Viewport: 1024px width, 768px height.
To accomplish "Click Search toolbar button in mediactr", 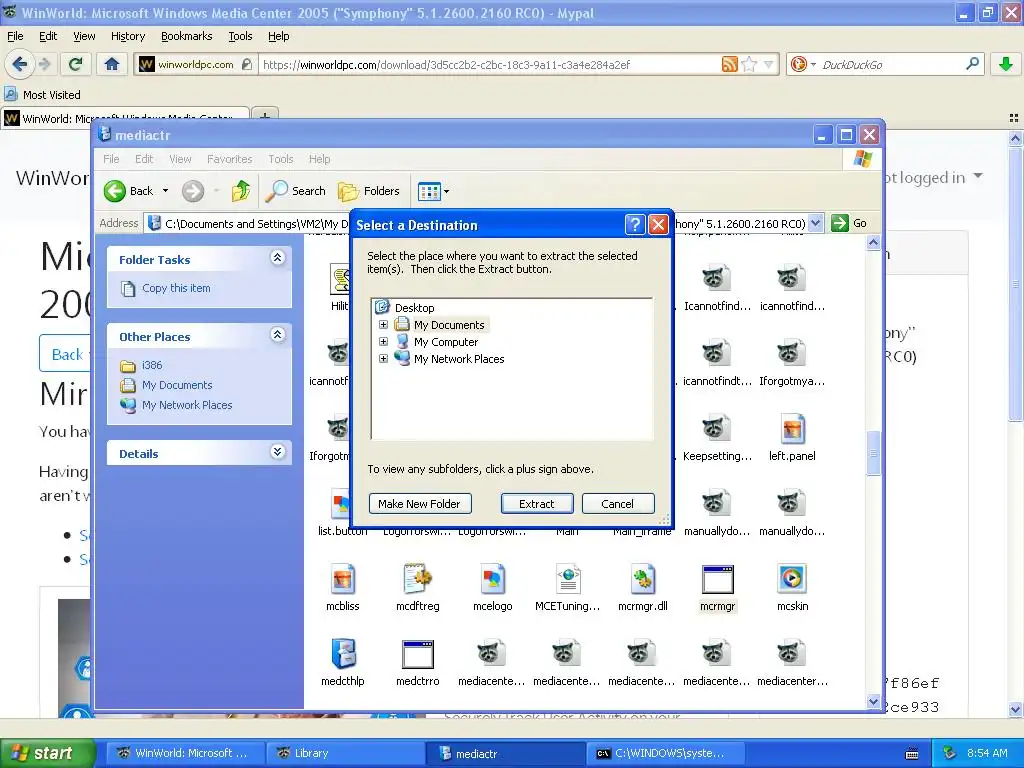I will (296, 191).
